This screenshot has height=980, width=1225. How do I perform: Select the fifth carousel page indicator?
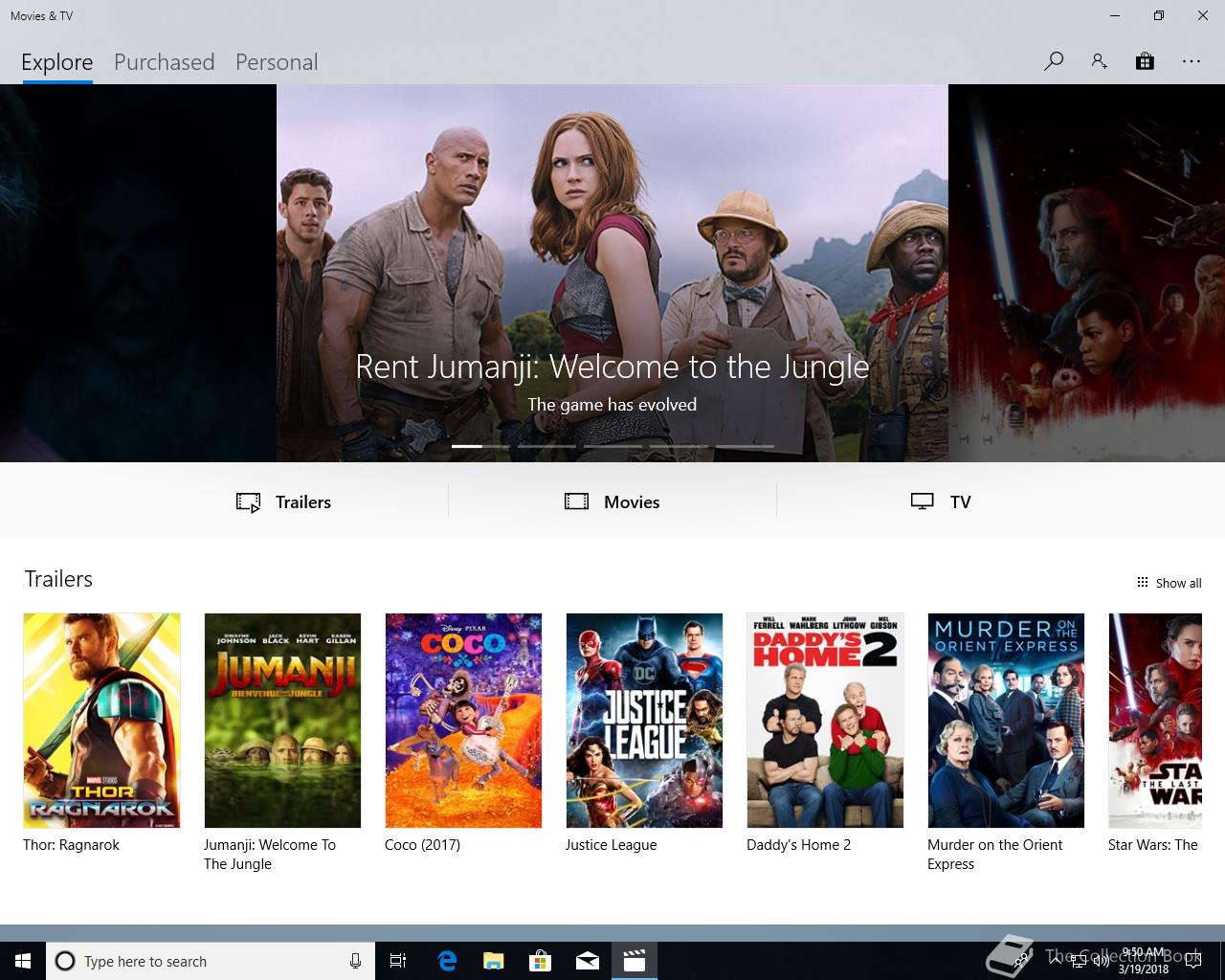[x=745, y=446]
